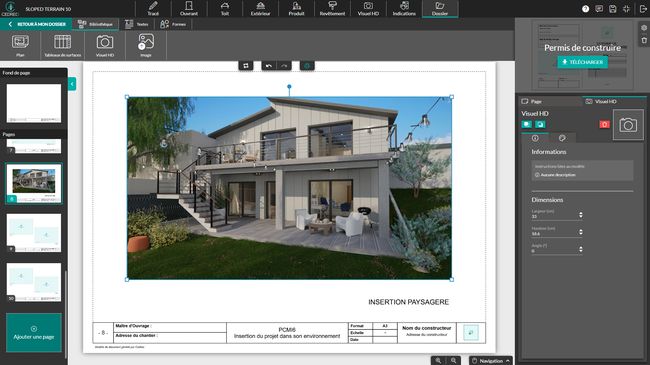Switch to the Bibliothèque tab

95,24
